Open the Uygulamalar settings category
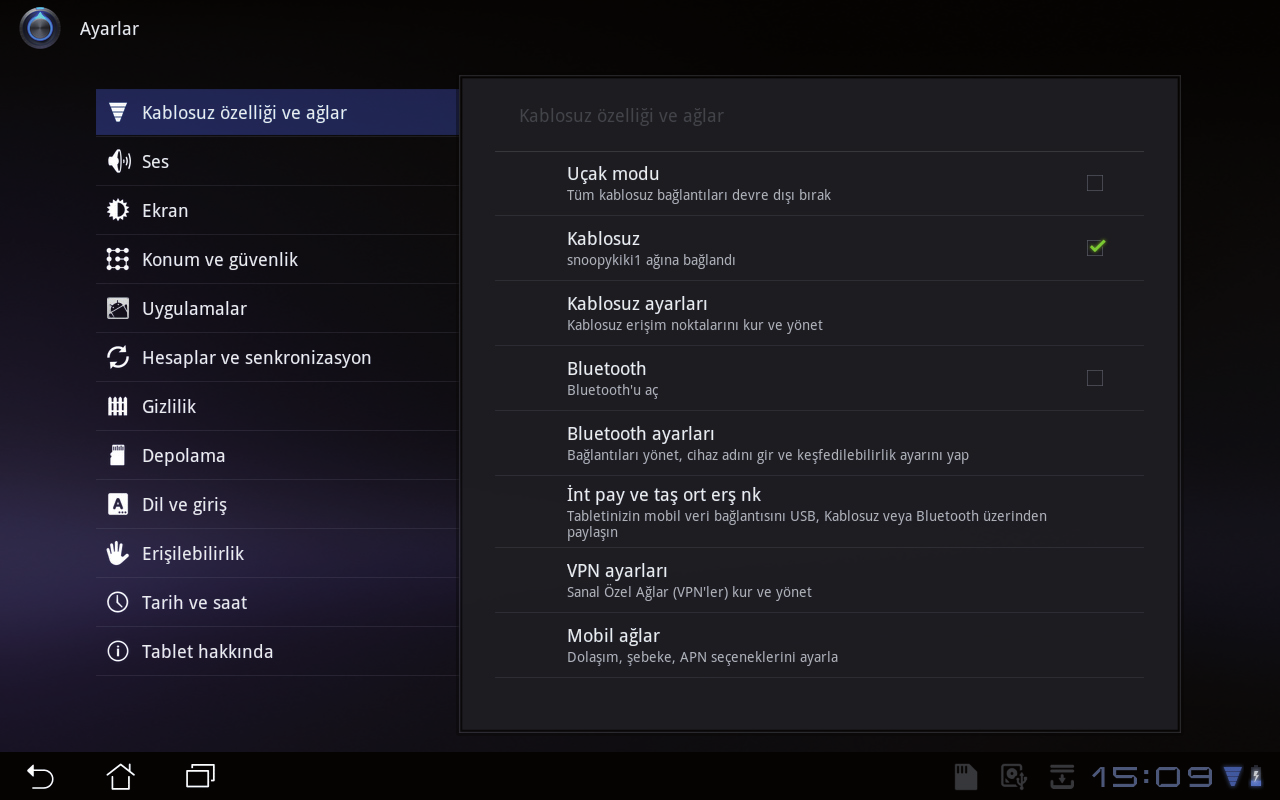 [276, 308]
